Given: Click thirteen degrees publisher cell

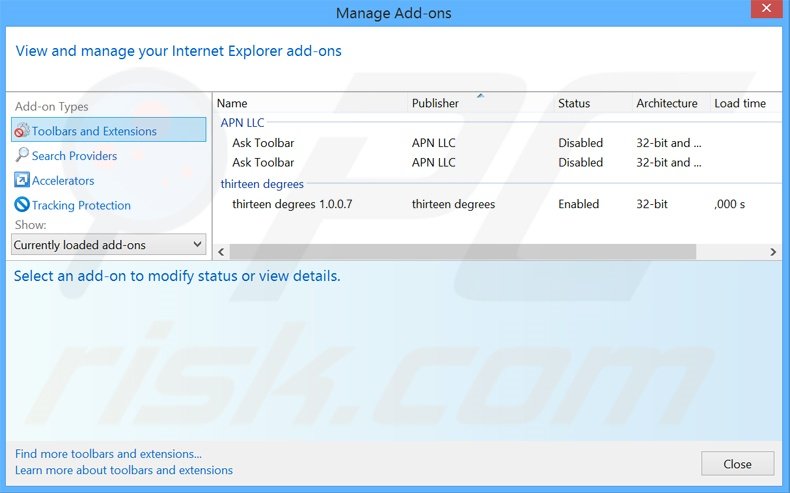Looking at the screenshot, I should [x=453, y=204].
